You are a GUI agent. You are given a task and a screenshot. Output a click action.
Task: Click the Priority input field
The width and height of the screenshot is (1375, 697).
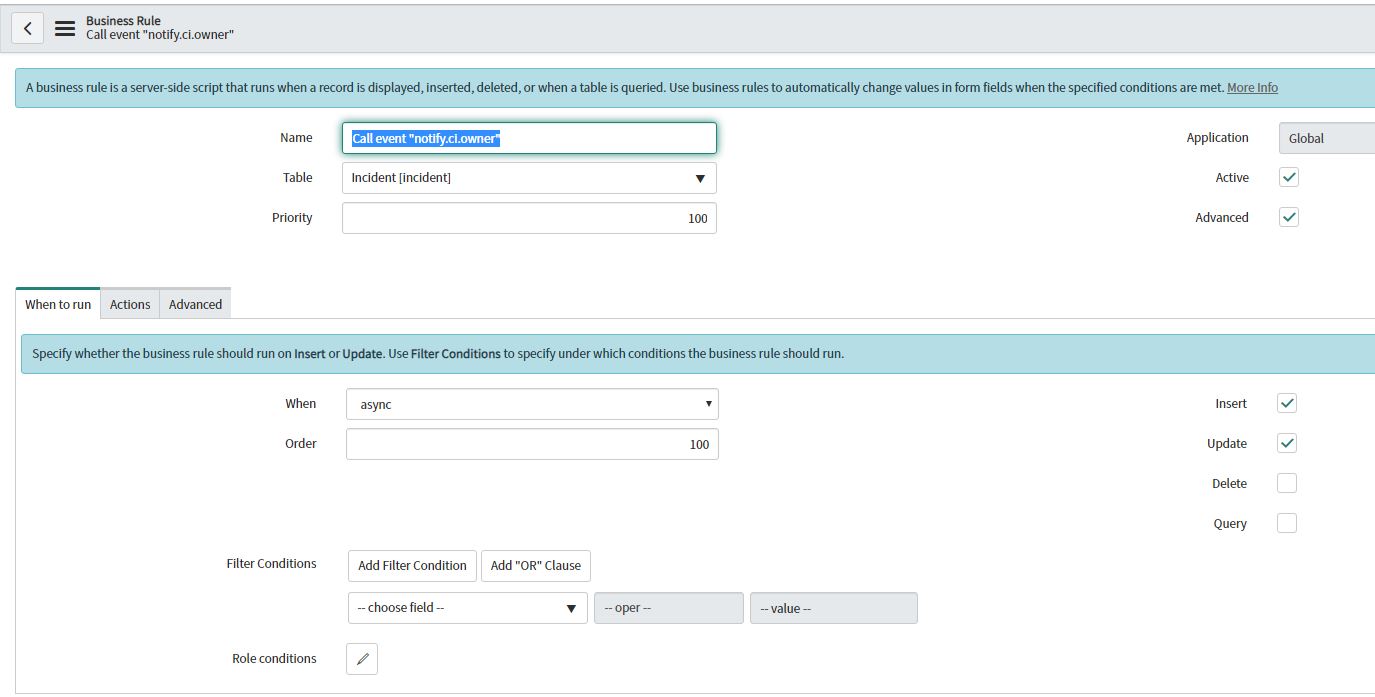point(529,218)
